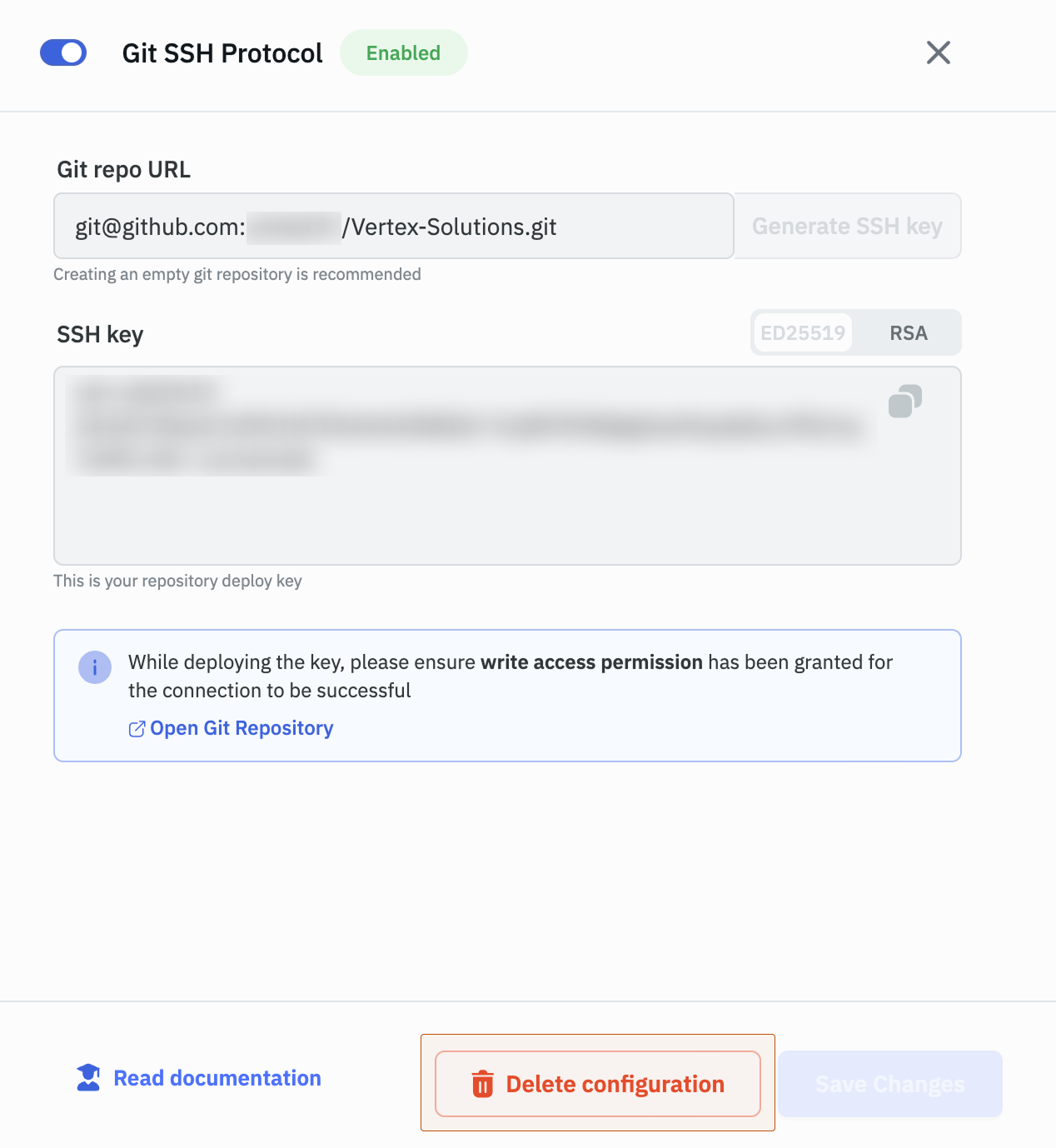Screen dimensions: 1056x1148
Task: Disable the Git SSH Protocol toggle
Action: pos(63,52)
